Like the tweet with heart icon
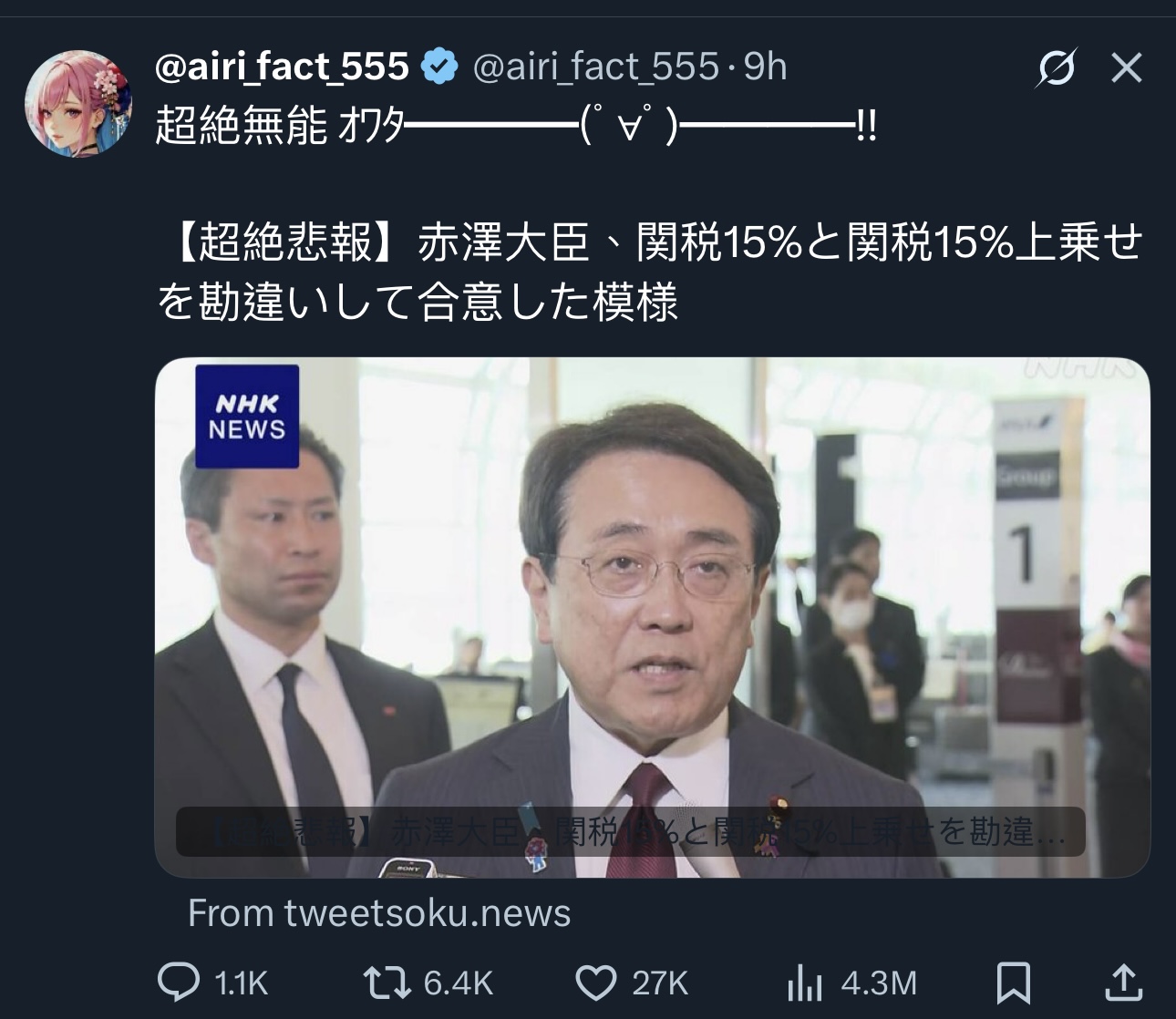1176x1019 pixels. [x=596, y=983]
